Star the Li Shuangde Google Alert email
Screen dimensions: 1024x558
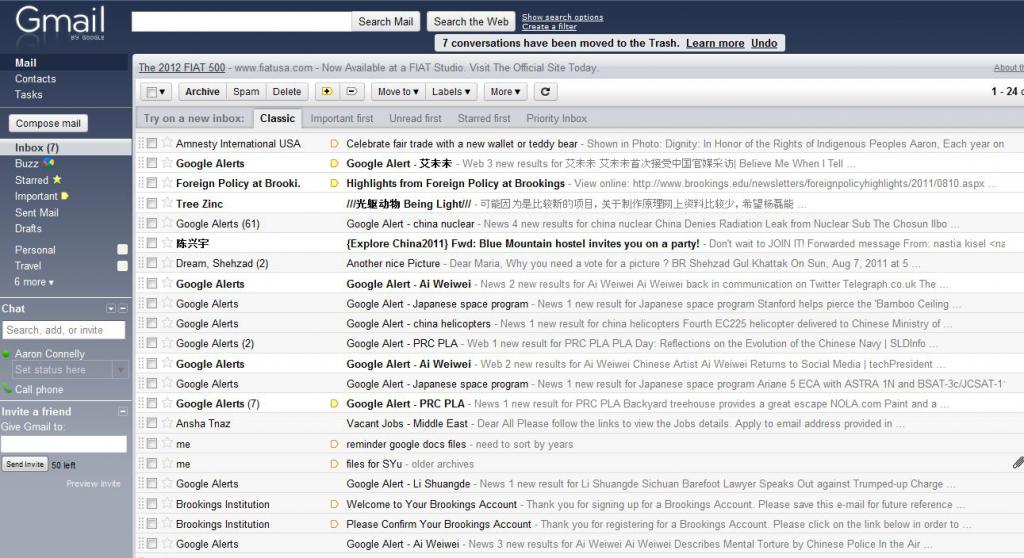pos(167,482)
